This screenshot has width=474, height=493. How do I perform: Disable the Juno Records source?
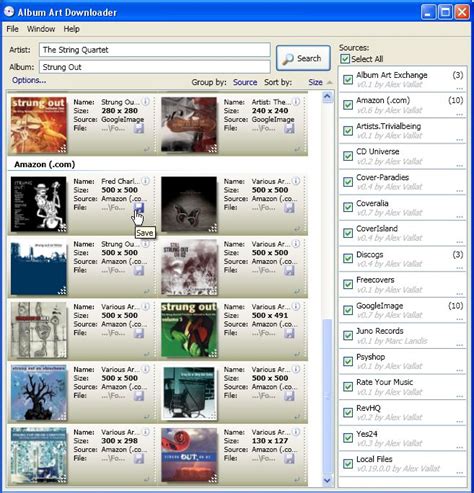tap(348, 335)
